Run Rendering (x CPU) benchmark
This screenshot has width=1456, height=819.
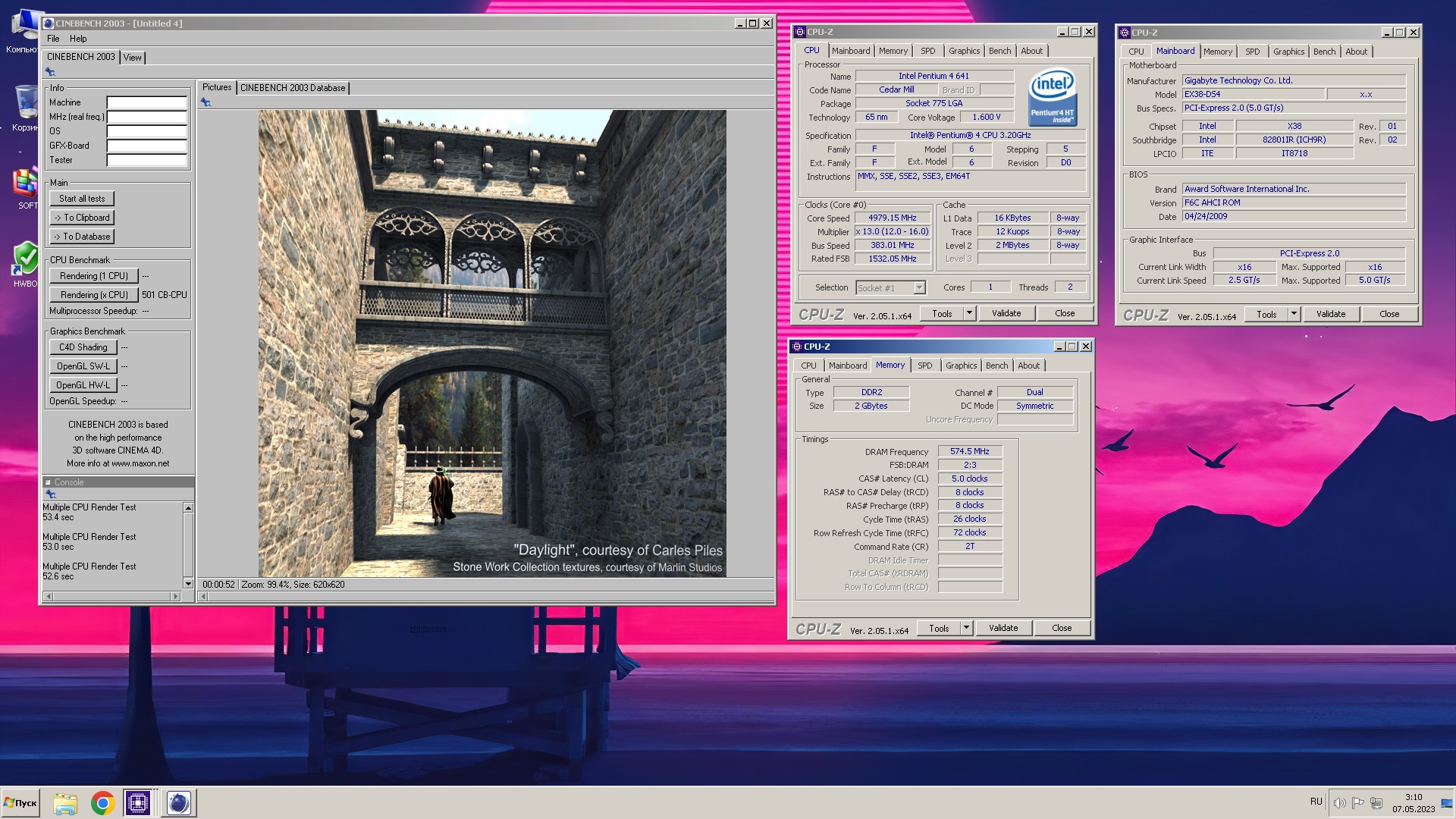tap(94, 295)
